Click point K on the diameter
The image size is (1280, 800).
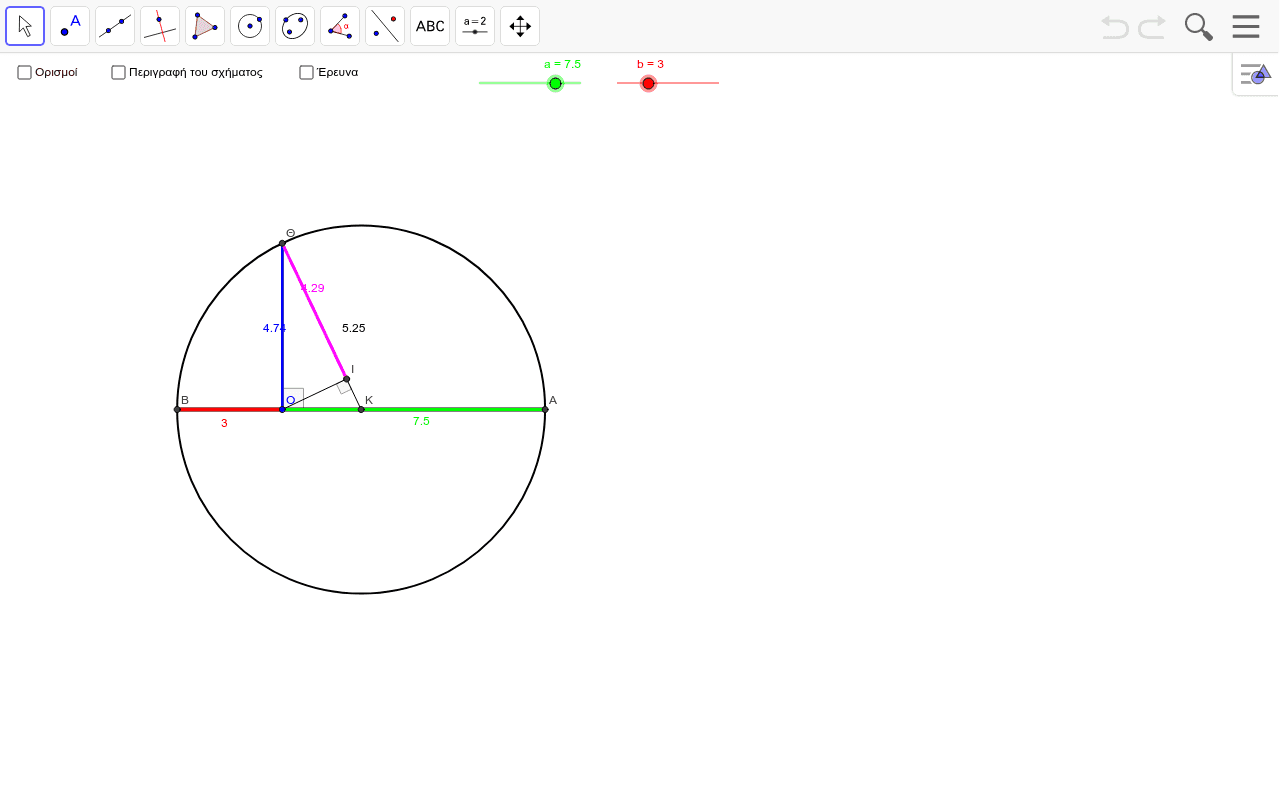(x=361, y=409)
